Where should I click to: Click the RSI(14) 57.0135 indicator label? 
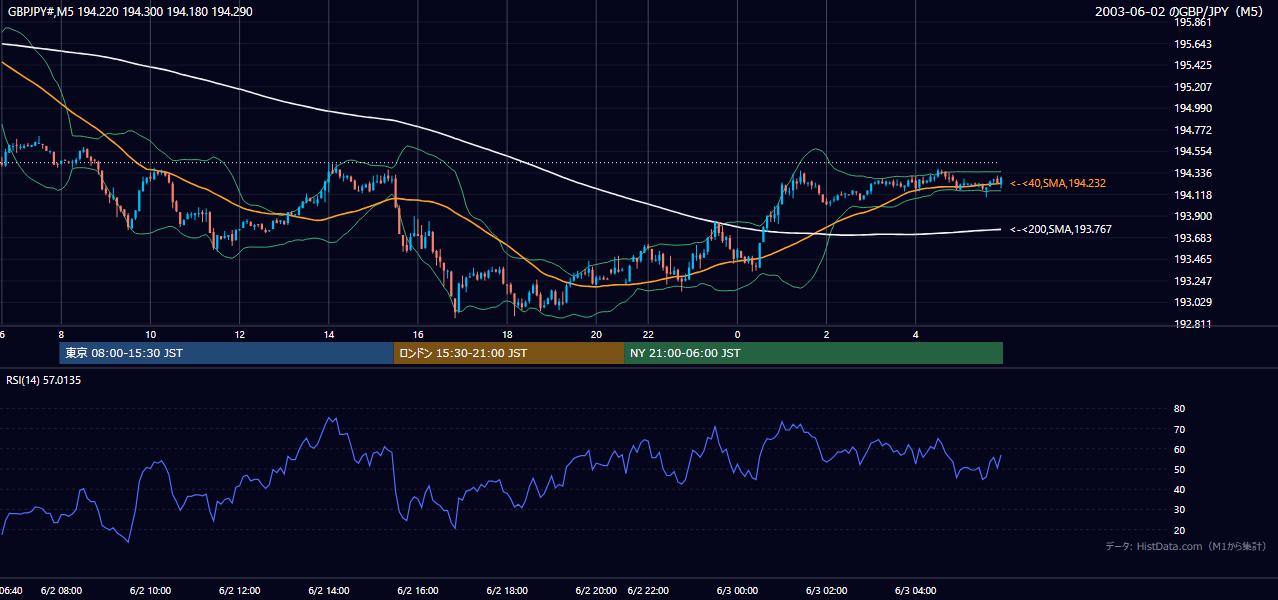tap(43, 380)
